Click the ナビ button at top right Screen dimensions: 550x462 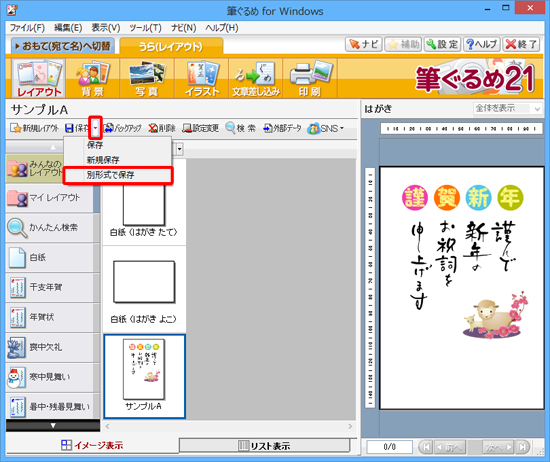(x=364, y=45)
